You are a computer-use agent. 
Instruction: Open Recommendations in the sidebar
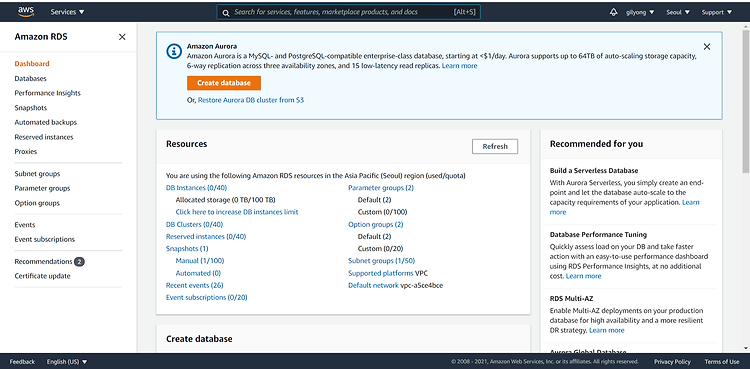[44, 261]
